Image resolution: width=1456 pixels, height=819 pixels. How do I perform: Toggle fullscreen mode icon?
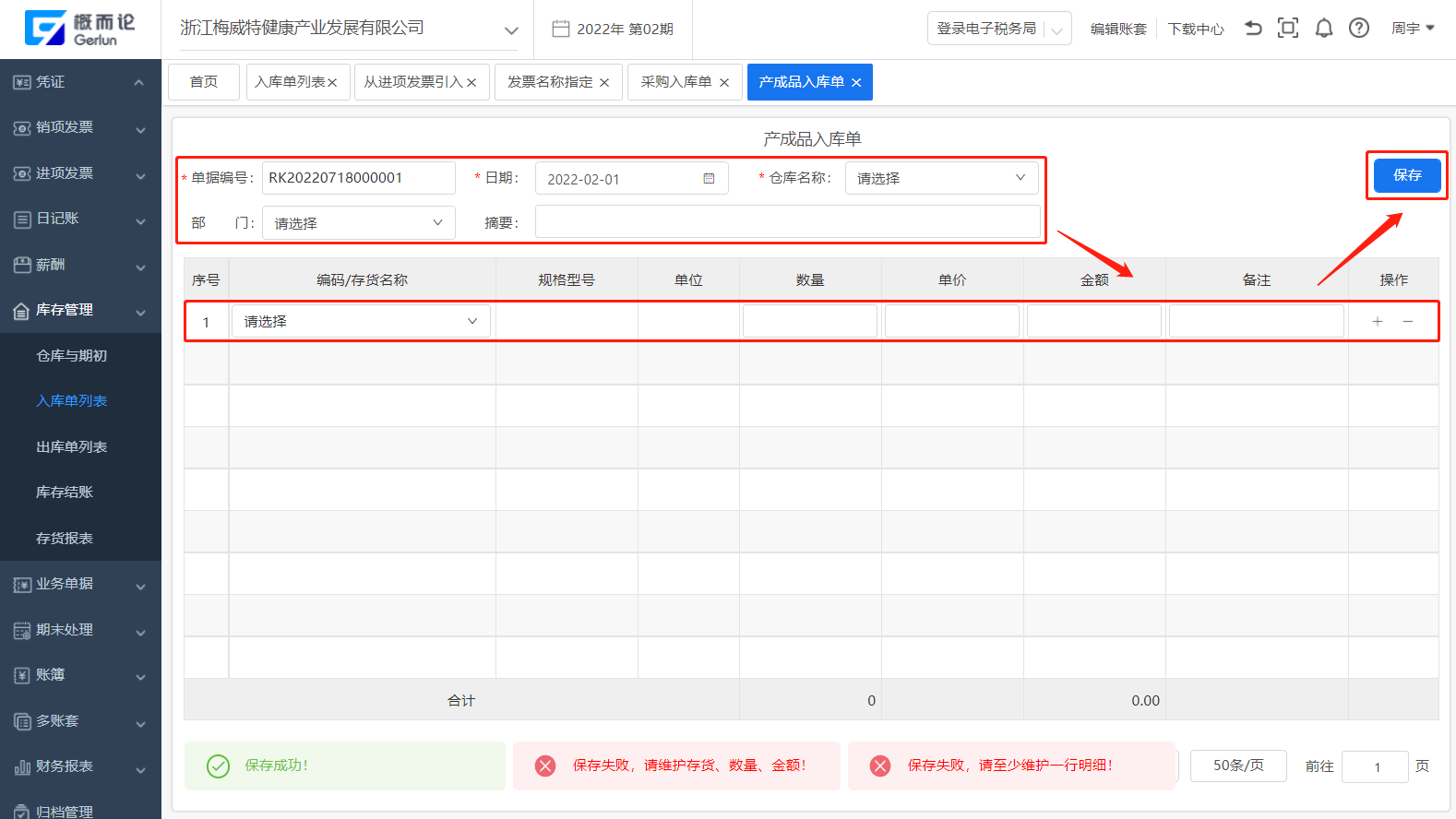click(x=1288, y=29)
